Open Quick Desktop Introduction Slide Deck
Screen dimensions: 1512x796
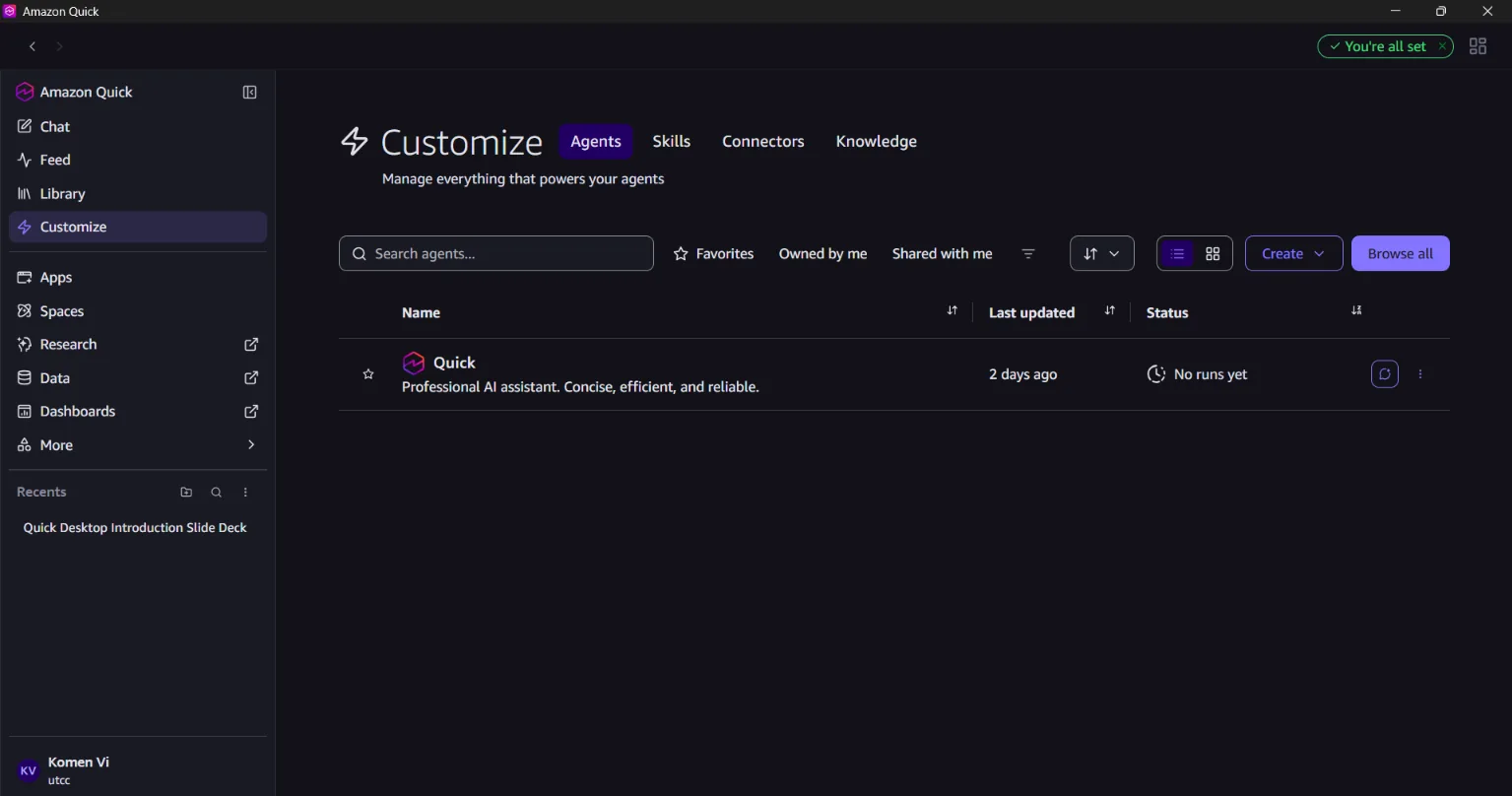135,528
